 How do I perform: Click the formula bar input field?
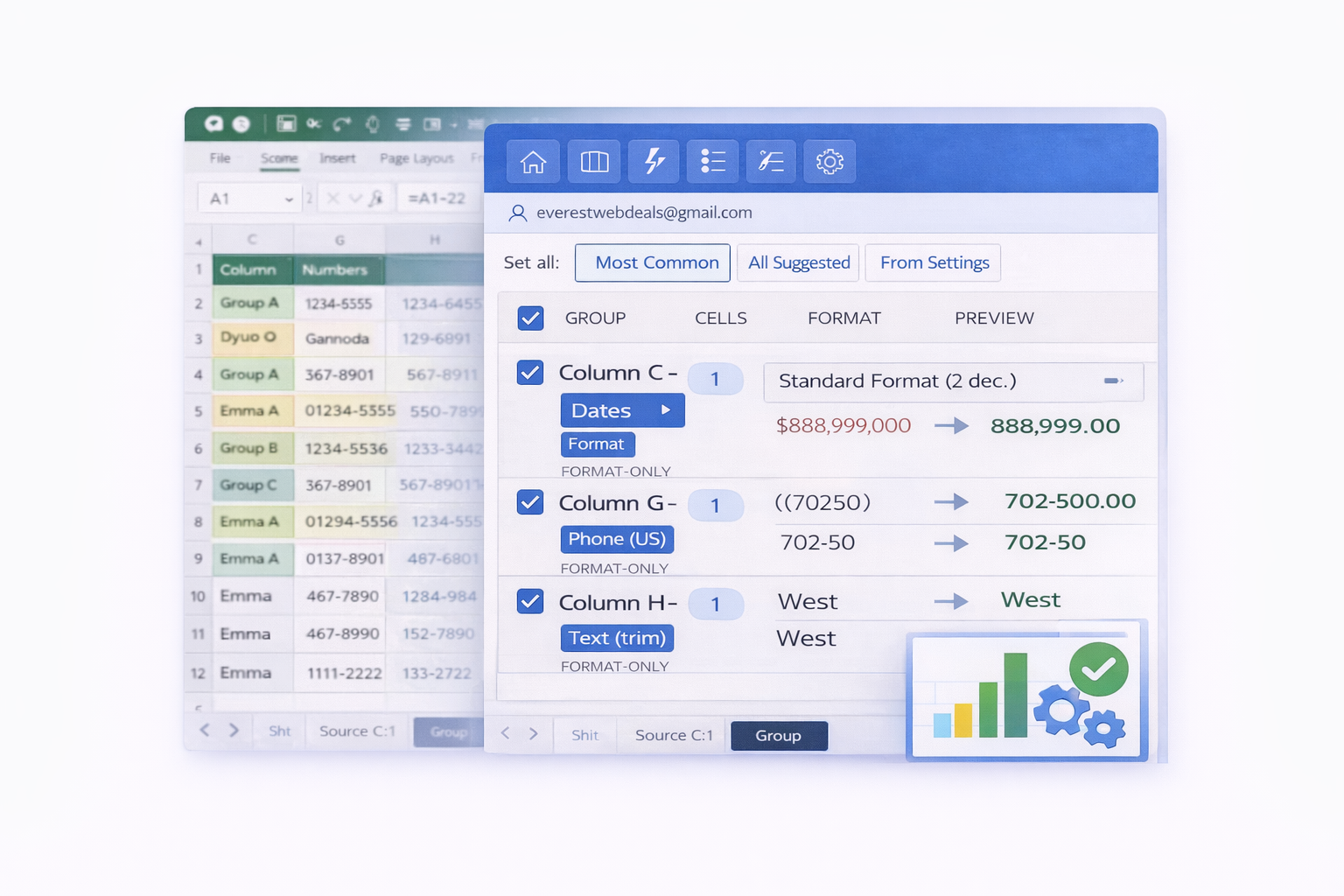437,199
